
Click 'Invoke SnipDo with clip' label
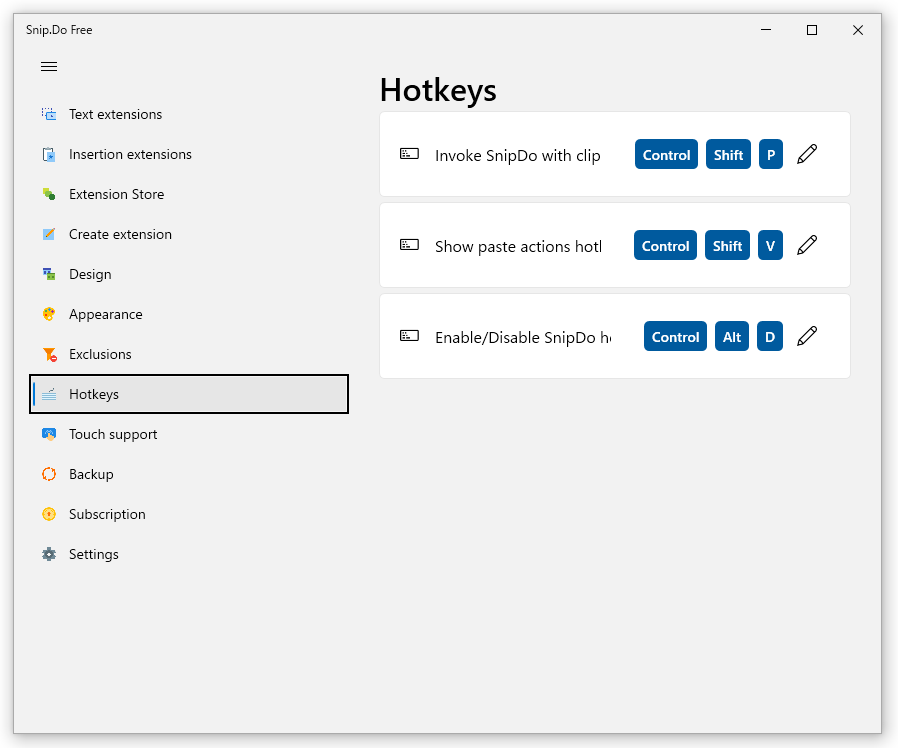[518, 155]
